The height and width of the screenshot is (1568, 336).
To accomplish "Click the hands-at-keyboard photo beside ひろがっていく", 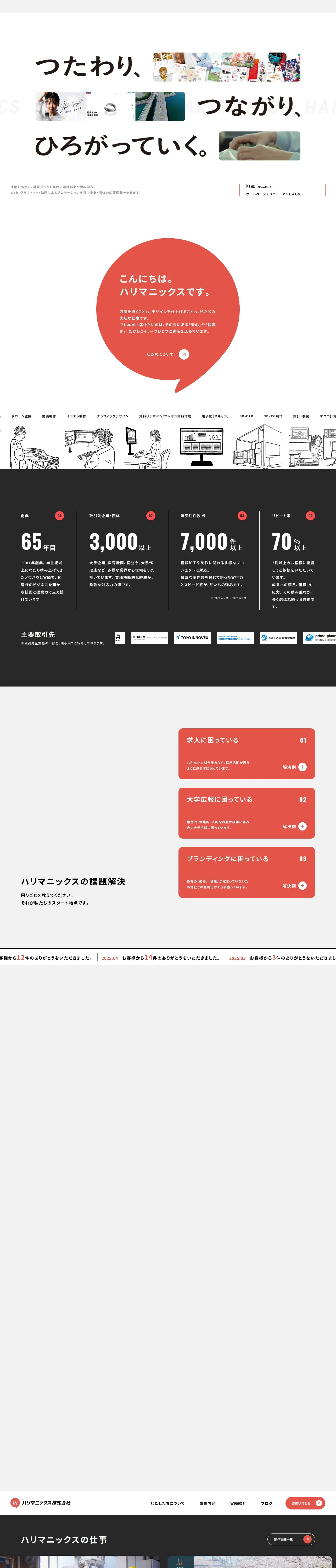I will (x=260, y=146).
